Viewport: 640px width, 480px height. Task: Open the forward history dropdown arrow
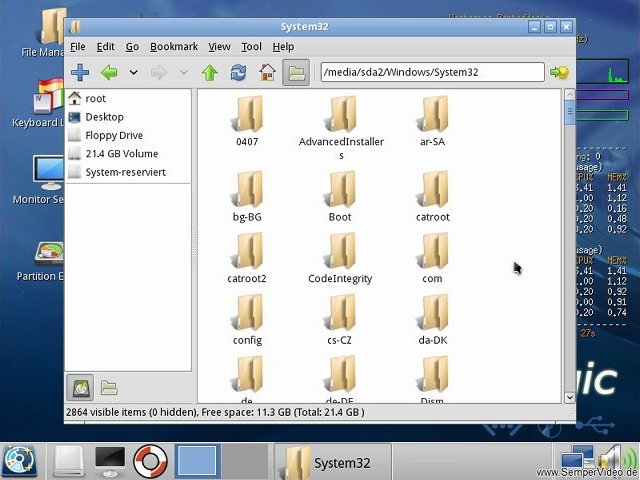[183, 72]
